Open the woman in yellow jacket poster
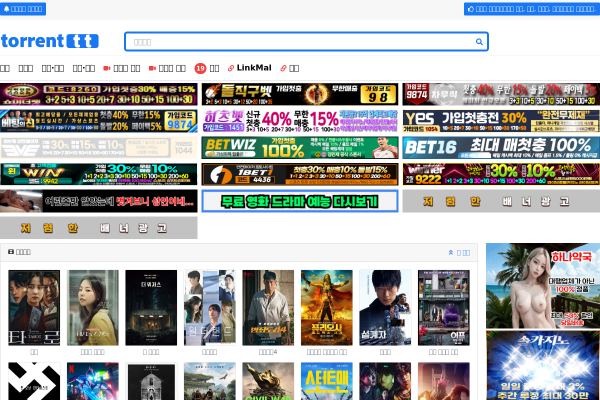 [x=93, y=308]
